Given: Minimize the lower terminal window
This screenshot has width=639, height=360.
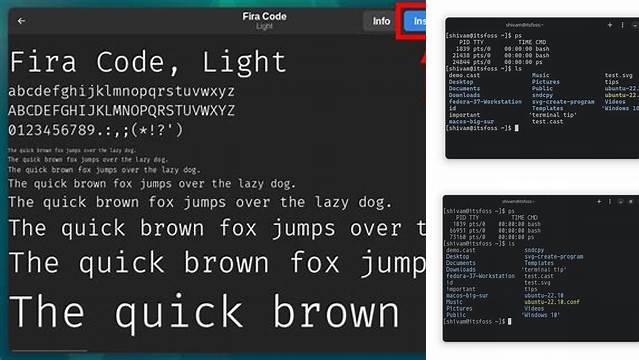Looking at the screenshot, I should click(620, 201).
